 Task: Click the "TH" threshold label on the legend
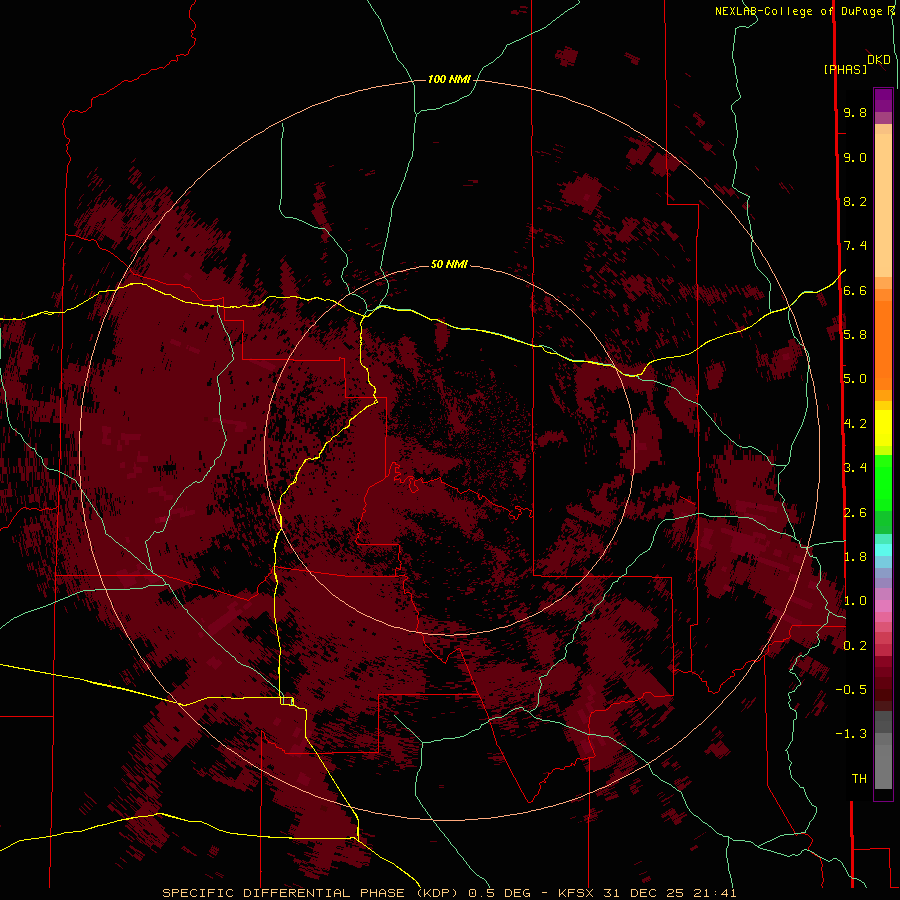click(x=859, y=778)
